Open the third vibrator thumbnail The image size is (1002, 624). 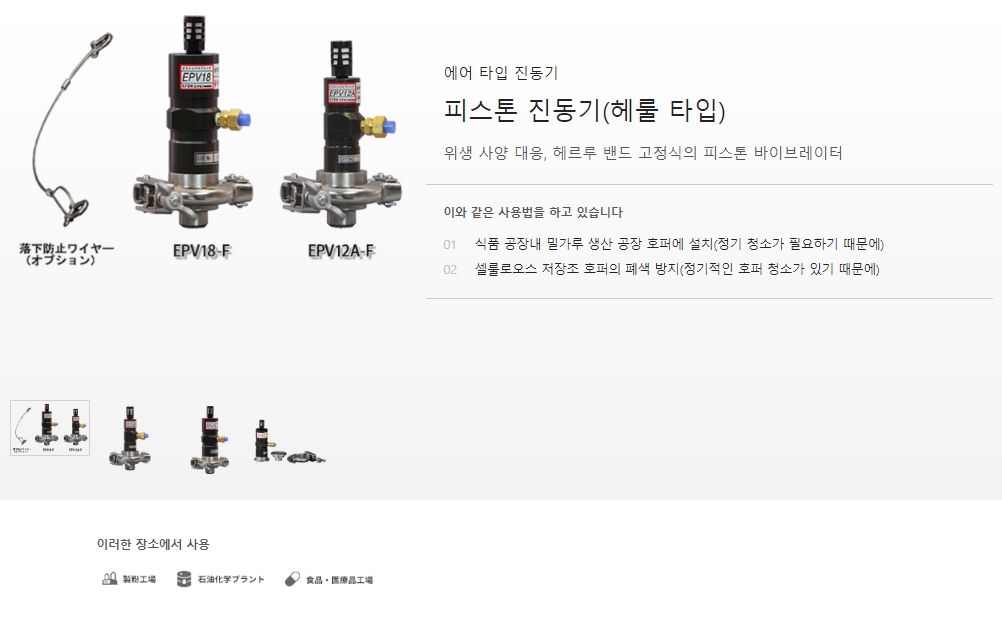(x=210, y=439)
